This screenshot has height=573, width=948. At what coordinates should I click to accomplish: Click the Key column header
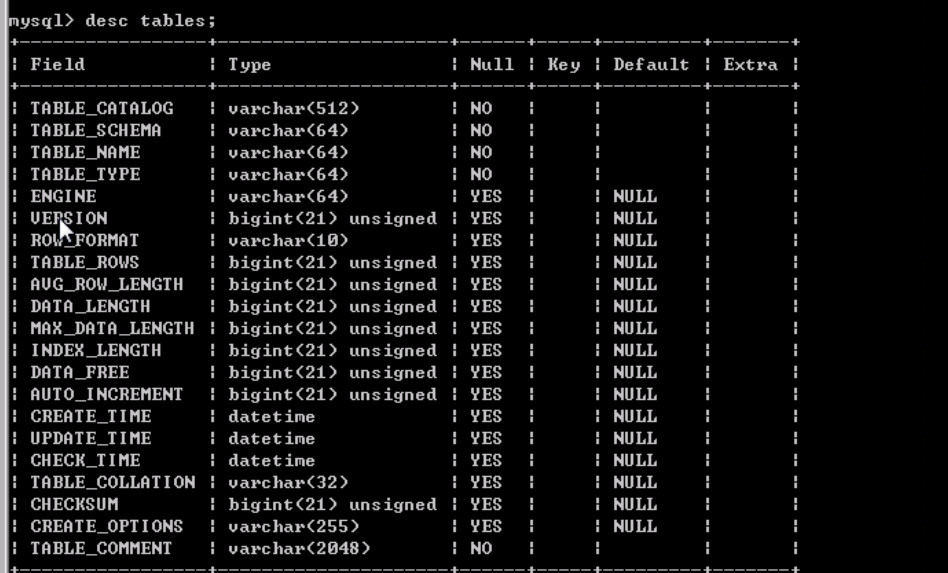click(x=562, y=65)
